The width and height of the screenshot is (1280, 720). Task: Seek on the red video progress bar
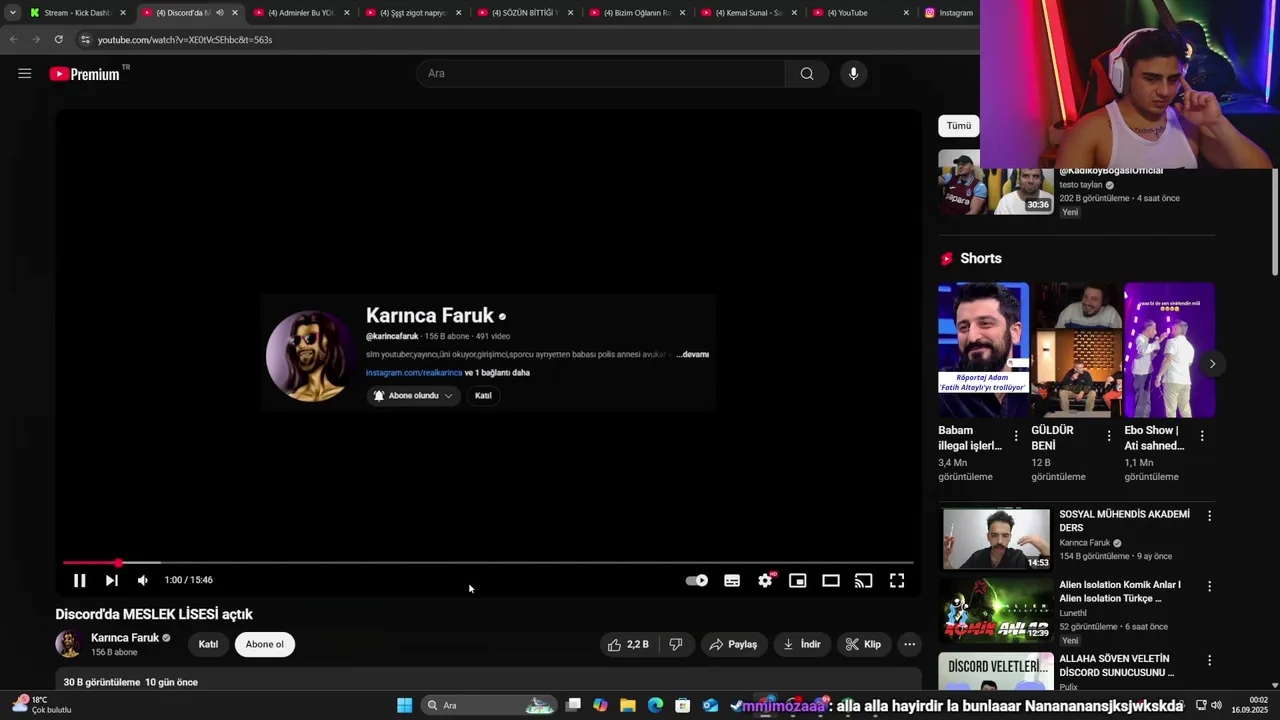coord(488,563)
